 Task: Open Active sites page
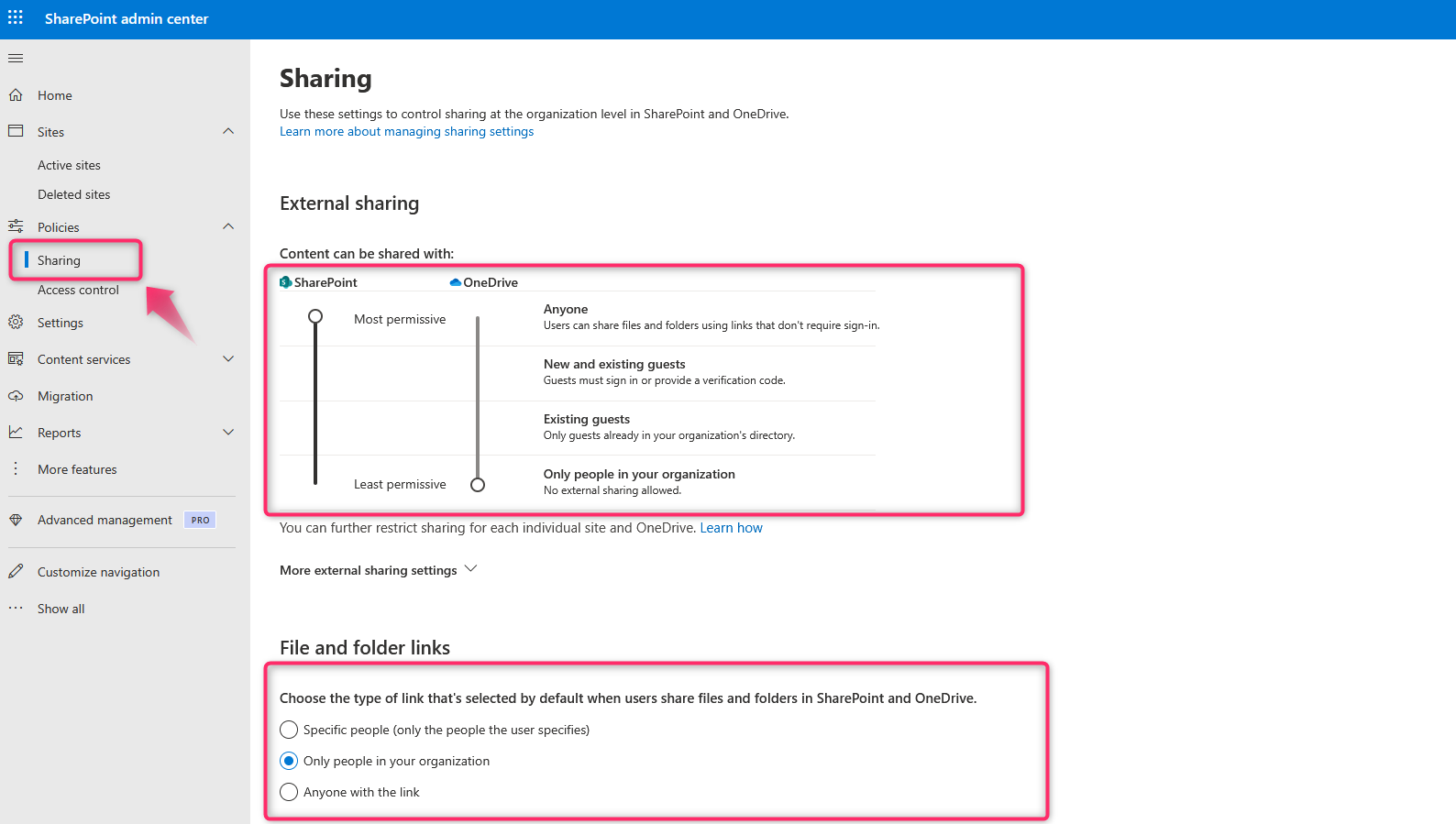click(x=69, y=165)
